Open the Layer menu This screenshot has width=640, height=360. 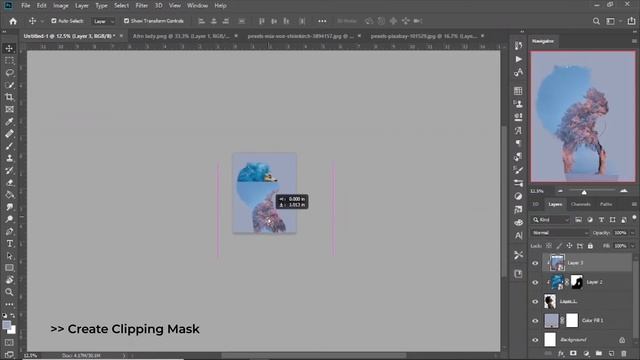coord(82,6)
